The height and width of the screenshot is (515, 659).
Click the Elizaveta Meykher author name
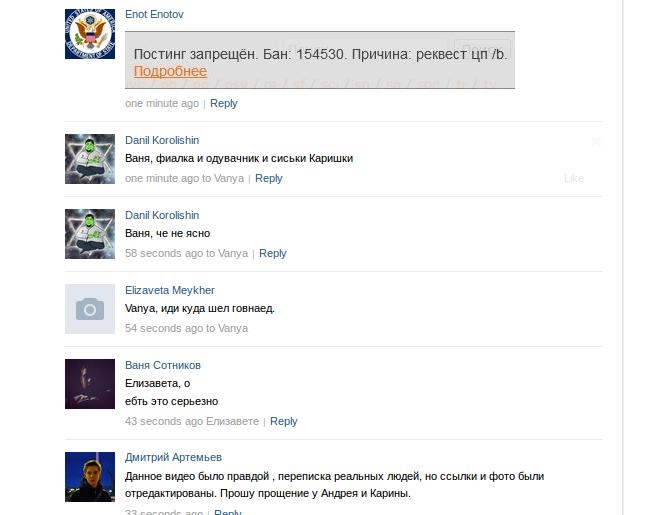coord(170,290)
